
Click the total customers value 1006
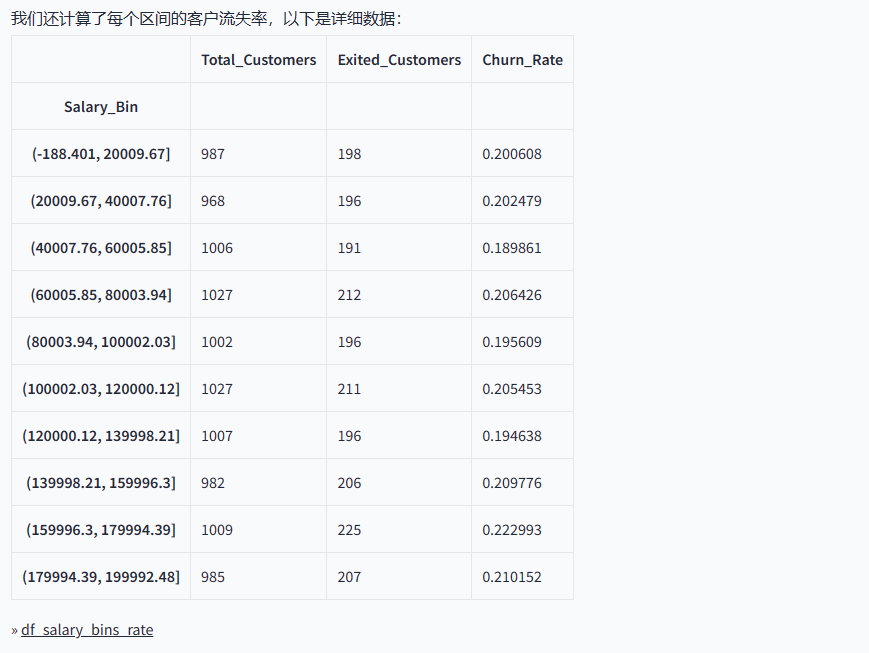pyautogui.click(x=217, y=248)
